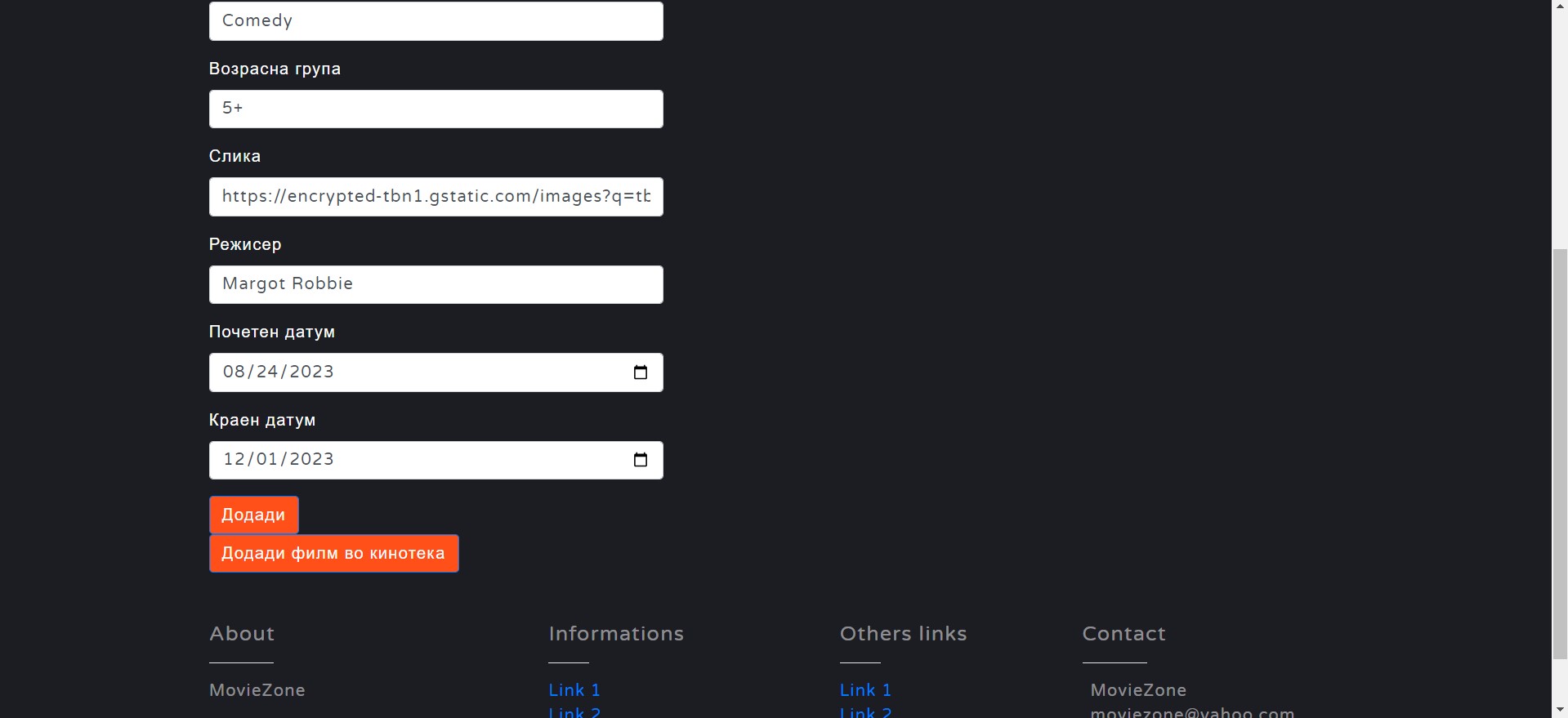
Task: Click the scrollbar down arrow
Action: (x=1560, y=710)
